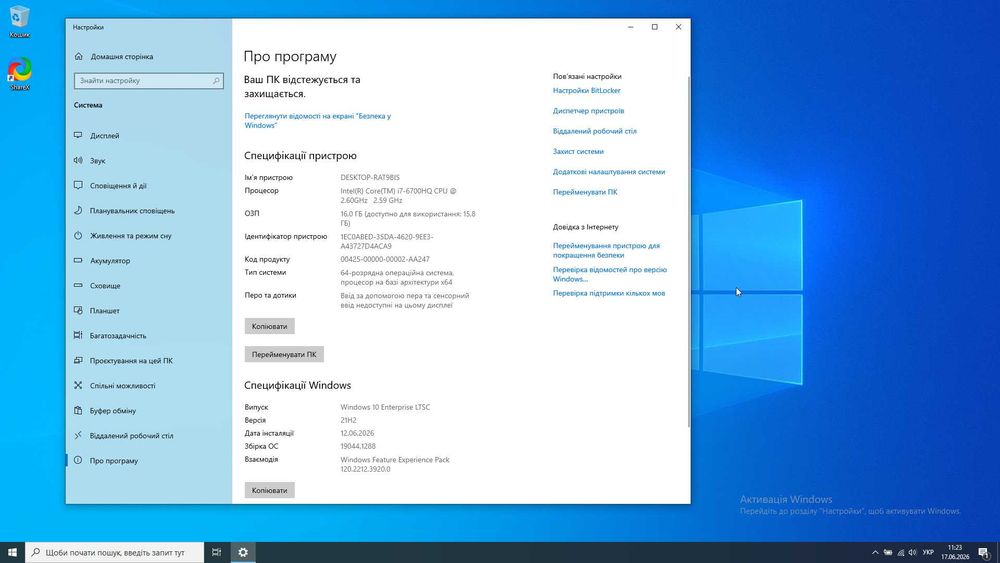Click the taskbar search box
This screenshot has height=563, width=1000.
tap(115, 552)
